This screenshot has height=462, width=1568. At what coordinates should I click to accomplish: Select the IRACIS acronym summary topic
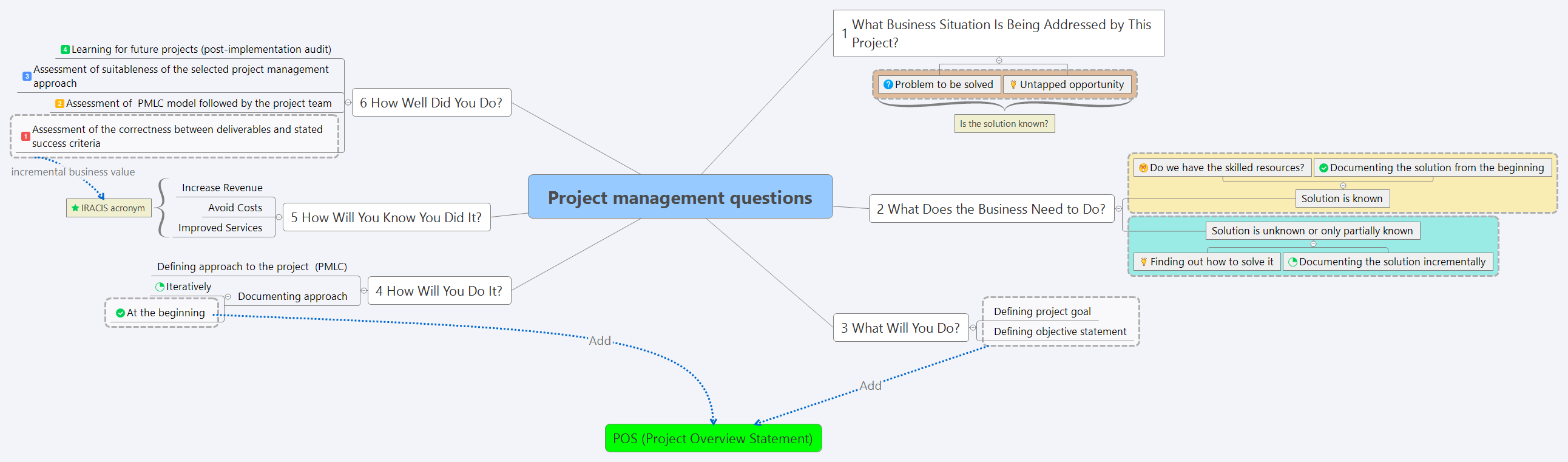(109, 208)
